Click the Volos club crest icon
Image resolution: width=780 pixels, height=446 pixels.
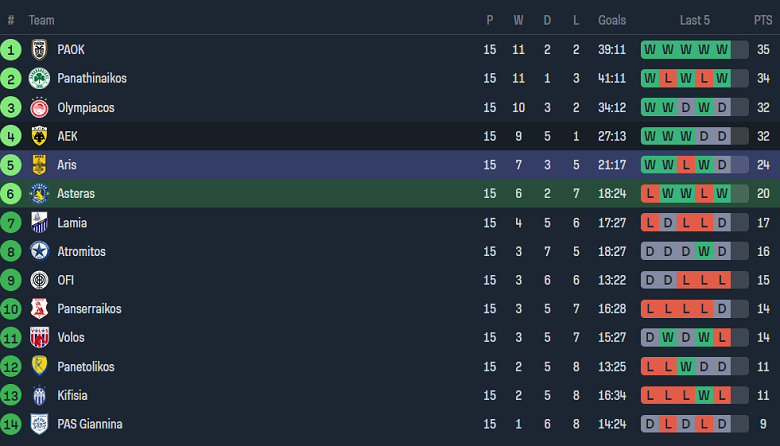click(x=40, y=338)
